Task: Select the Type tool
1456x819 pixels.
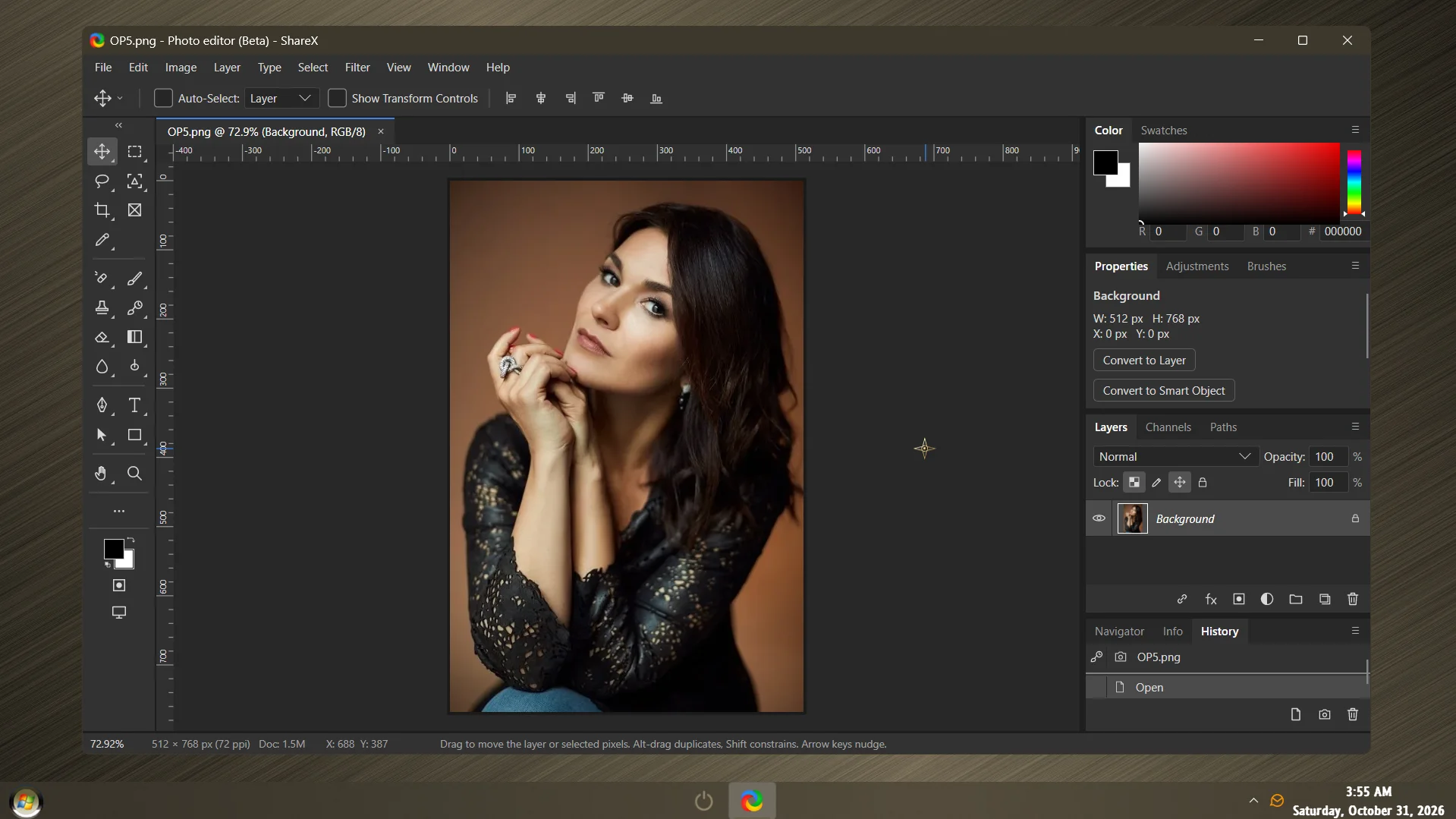Action: tap(134, 405)
